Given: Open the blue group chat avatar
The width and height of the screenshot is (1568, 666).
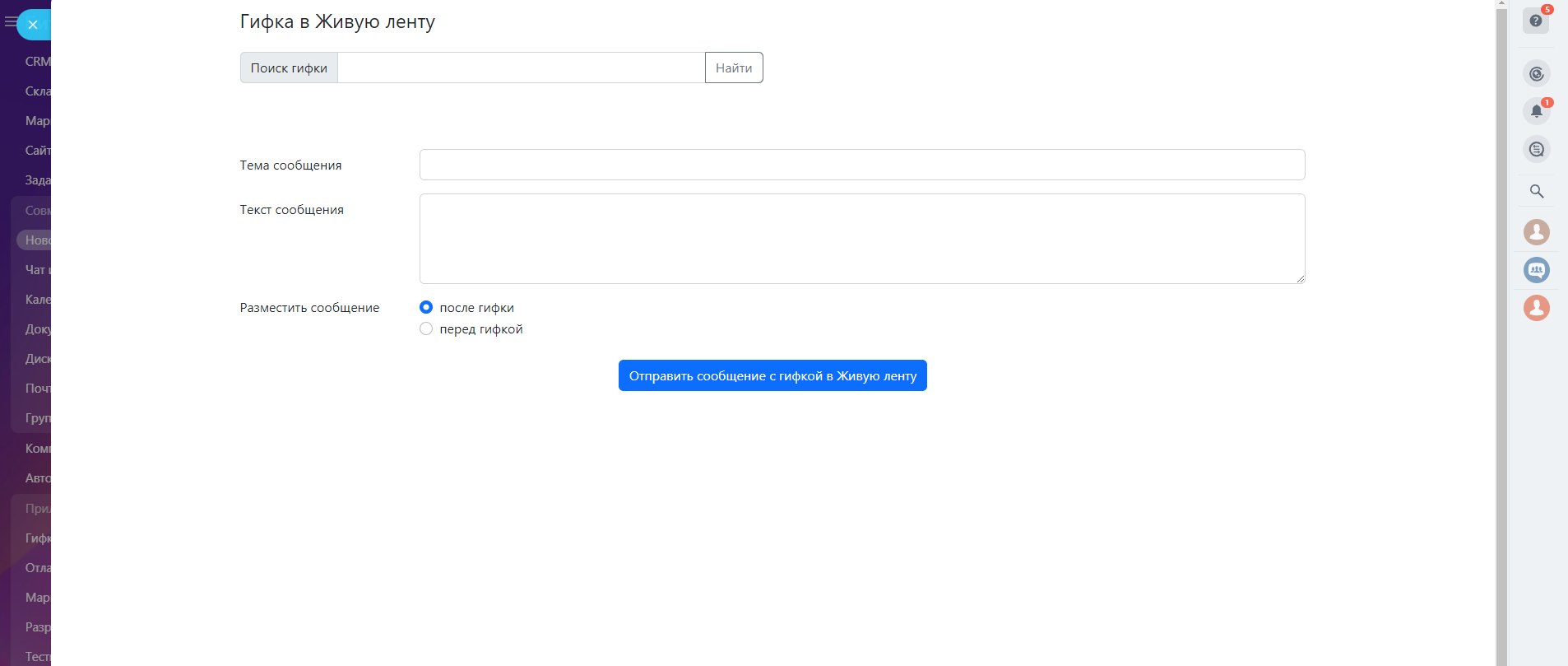Looking at the screenshot, I should tap(1536, 270).
